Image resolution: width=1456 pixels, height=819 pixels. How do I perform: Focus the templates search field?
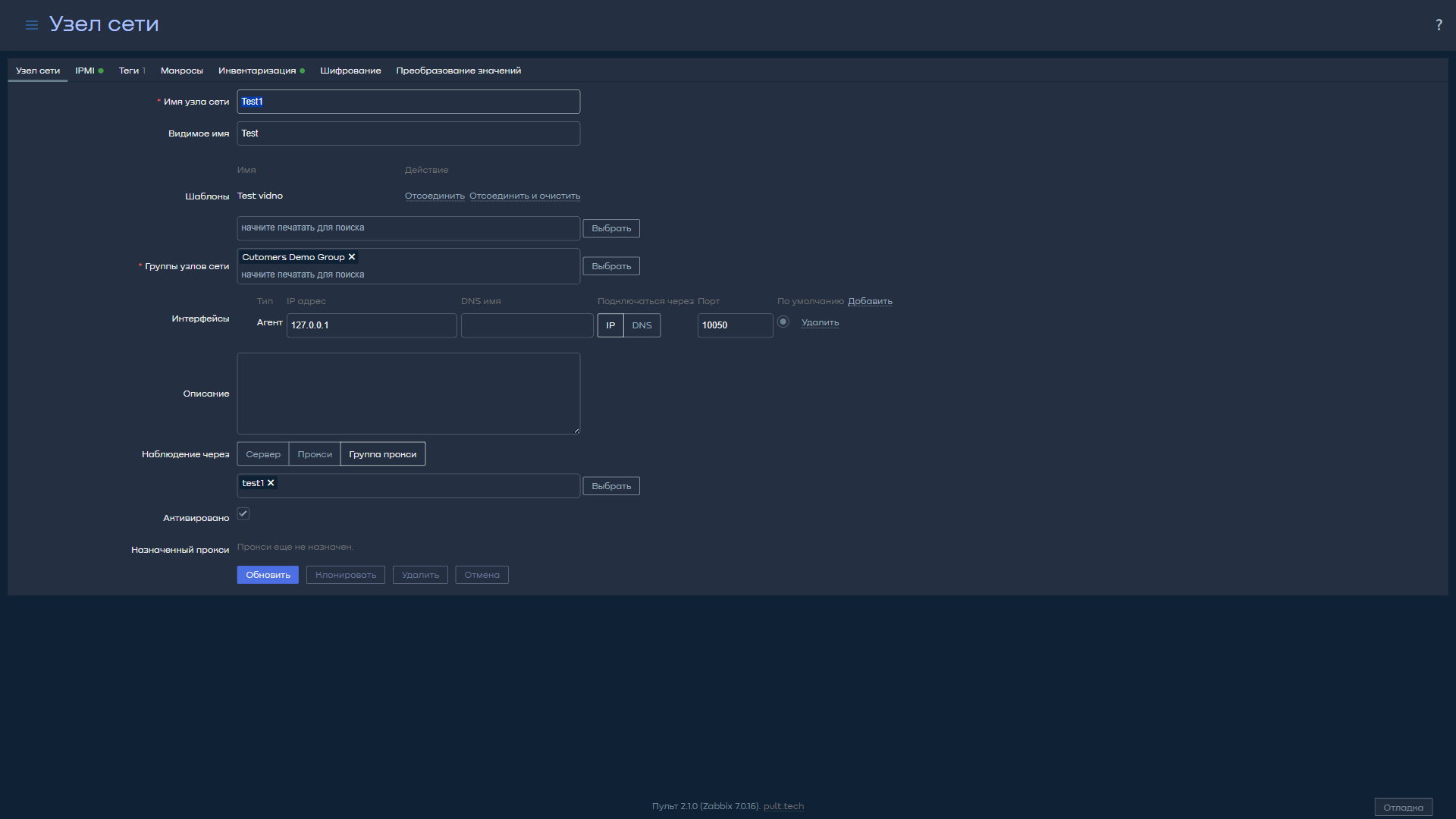(409, 228)
